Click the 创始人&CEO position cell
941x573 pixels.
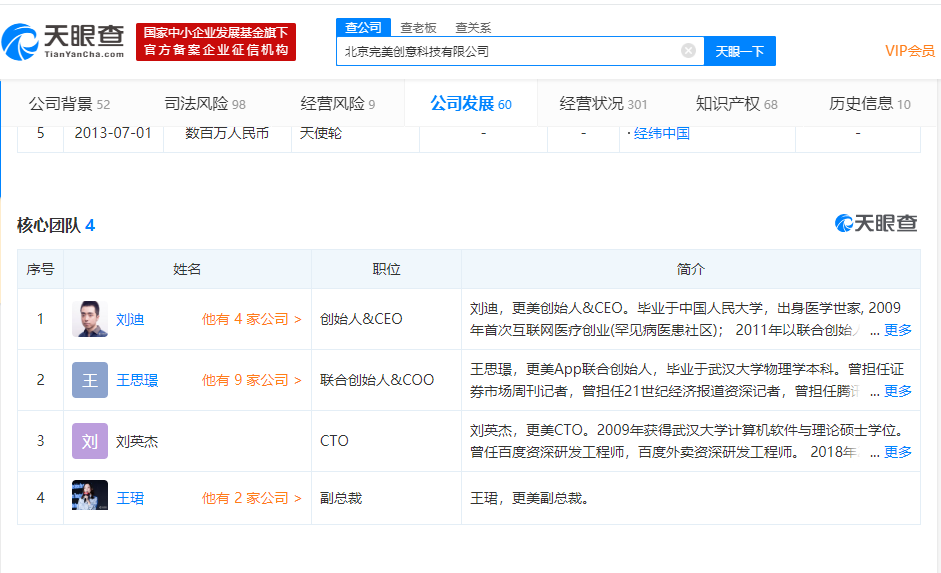(386, 319)
